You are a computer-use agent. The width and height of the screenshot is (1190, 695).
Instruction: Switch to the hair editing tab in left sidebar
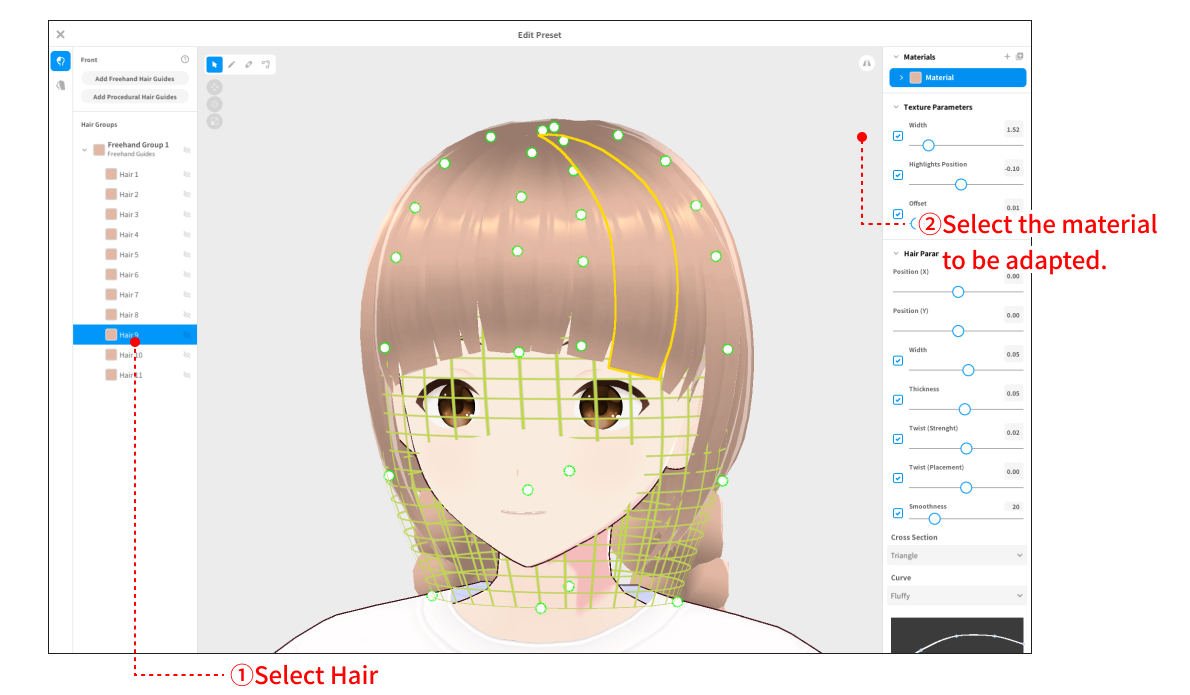60,60
